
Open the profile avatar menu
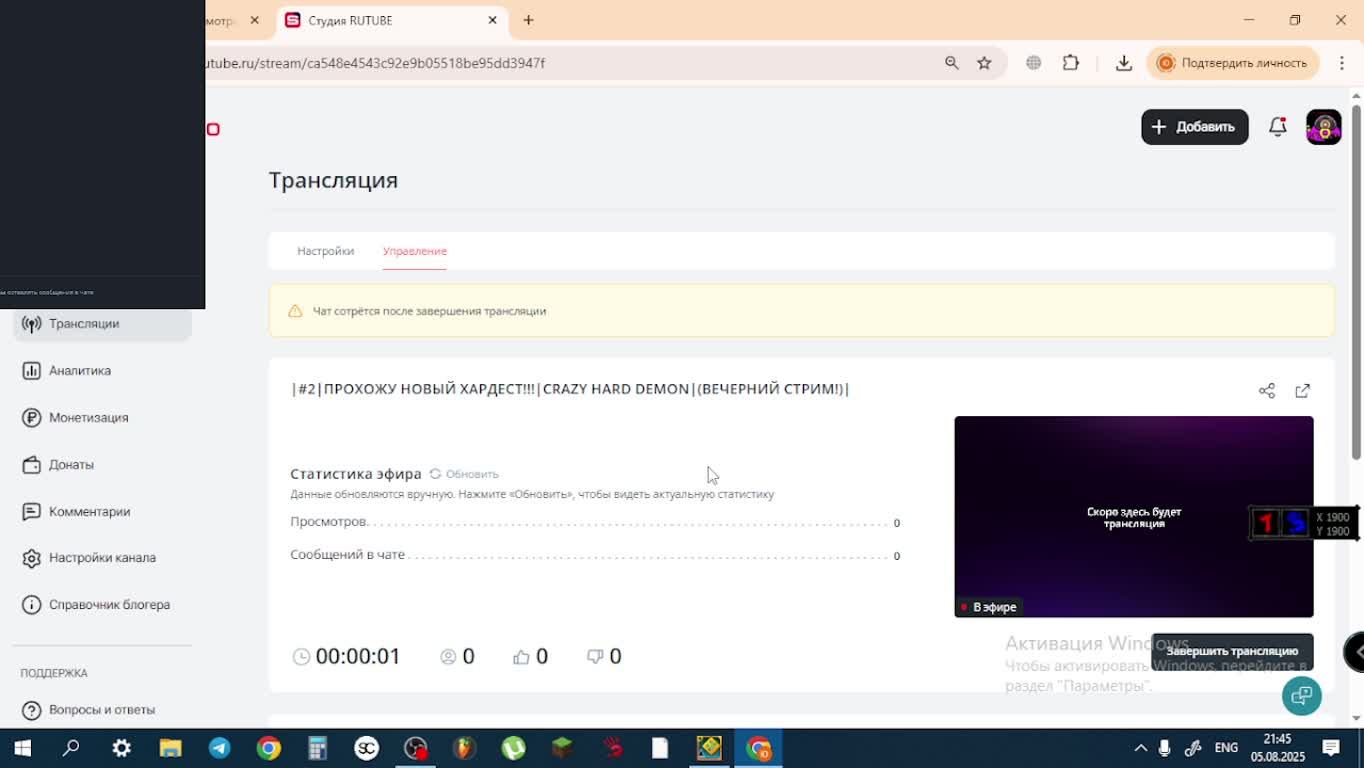(1324, 127)
